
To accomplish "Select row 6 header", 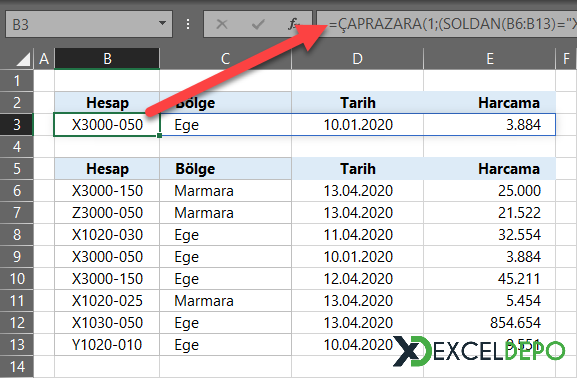I will (17, 191).
